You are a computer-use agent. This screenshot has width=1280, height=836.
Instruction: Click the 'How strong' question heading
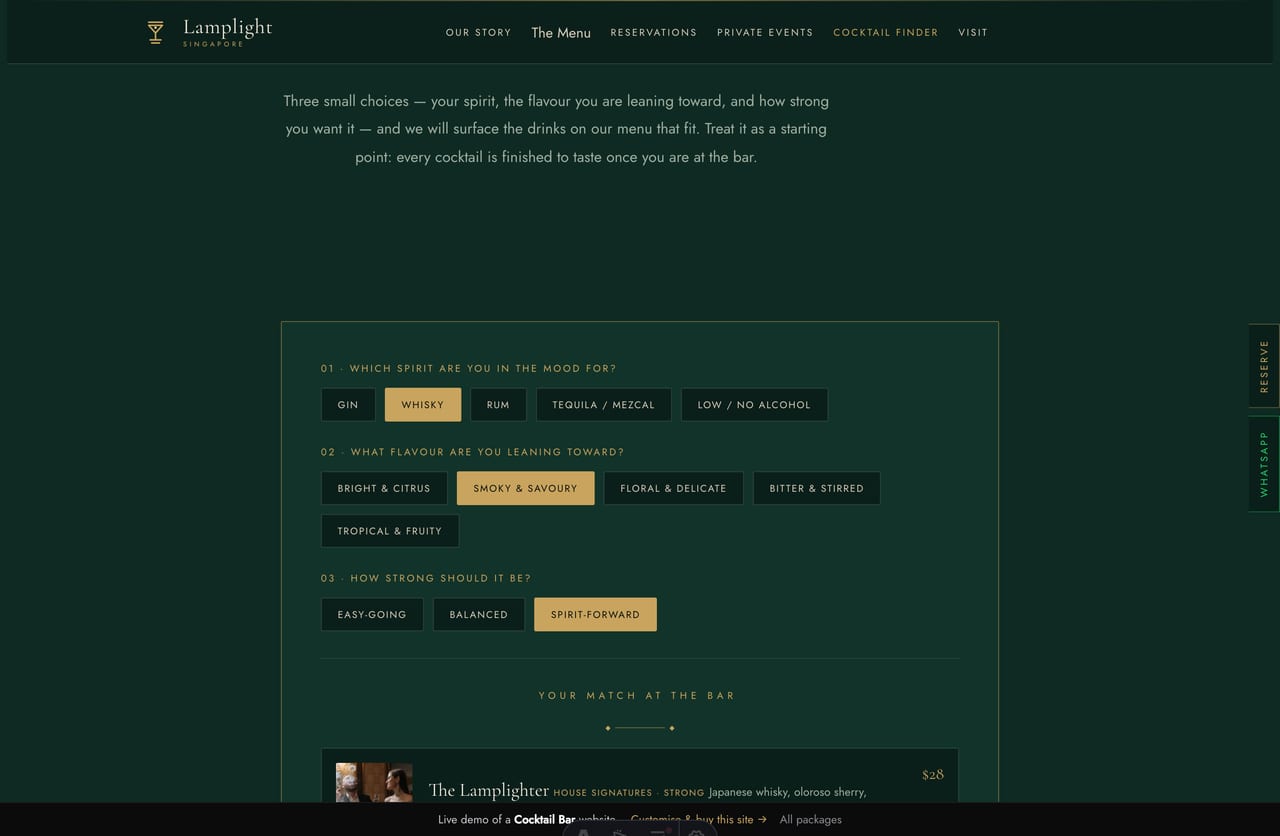tap(426, 578)
